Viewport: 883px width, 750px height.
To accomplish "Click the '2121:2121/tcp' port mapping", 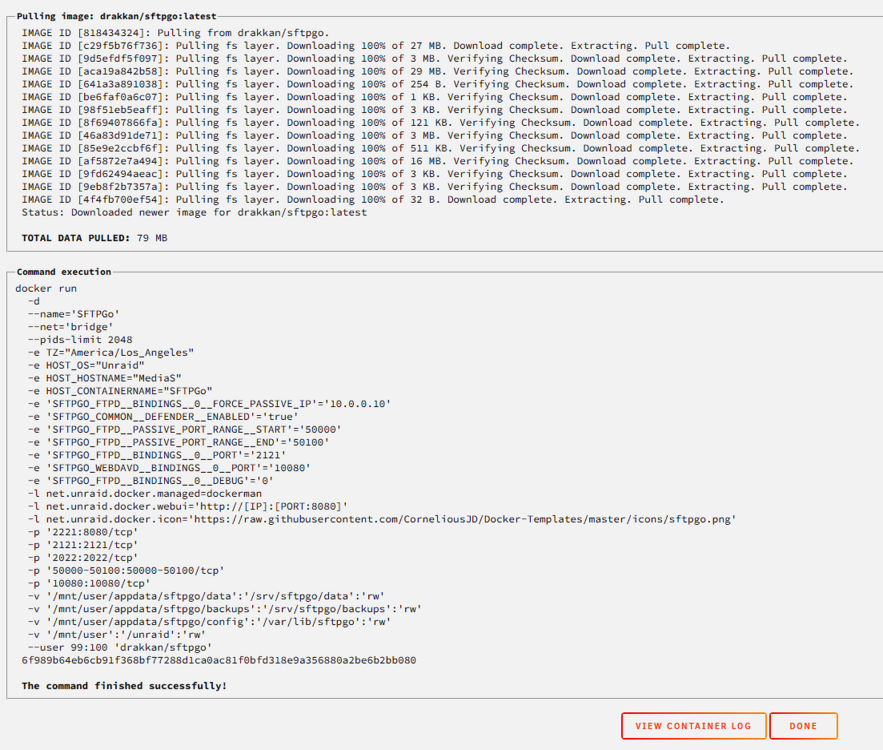I will point(83,546).
